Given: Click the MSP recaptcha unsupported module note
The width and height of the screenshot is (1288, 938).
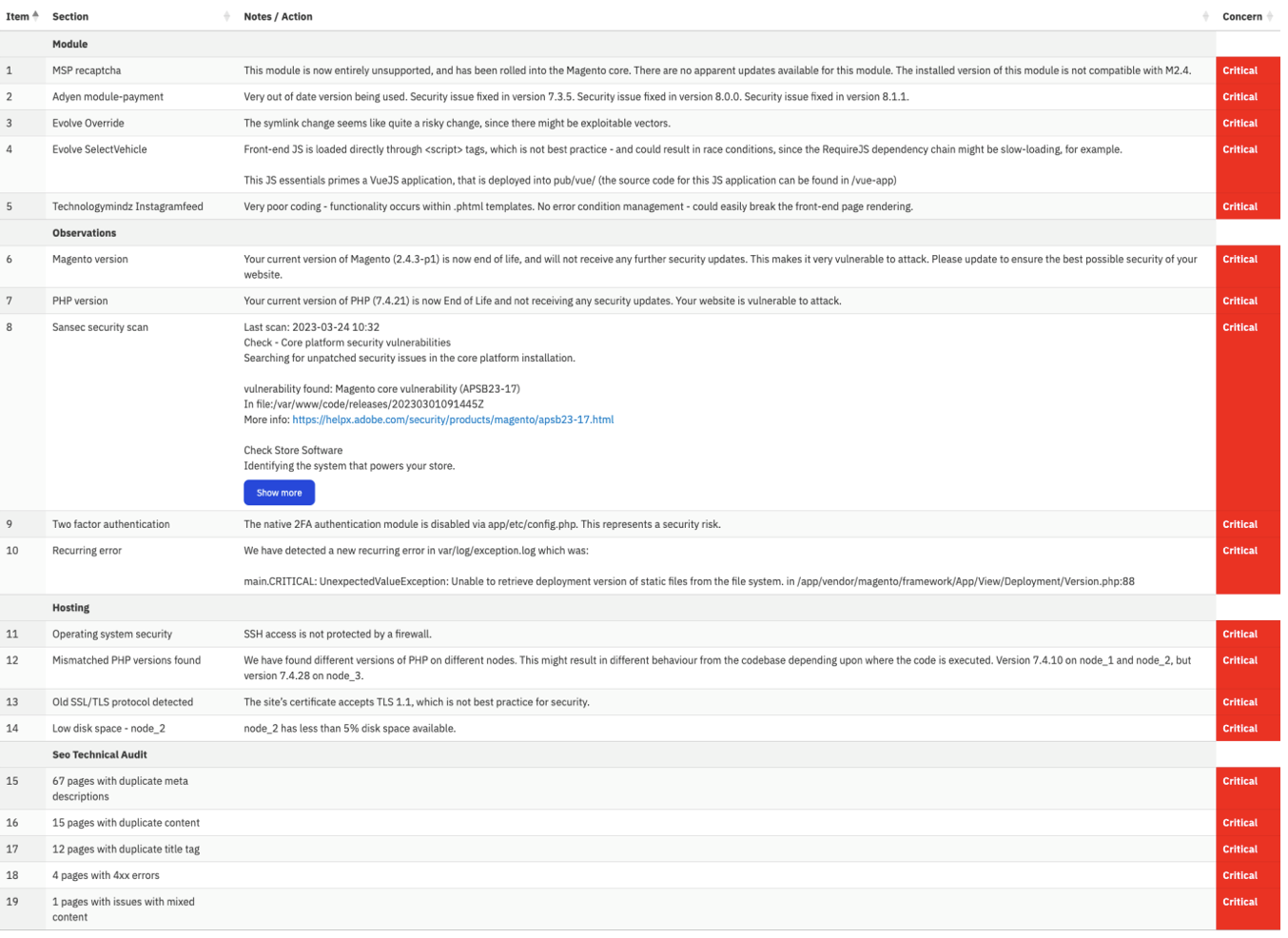Looking at the screenshot, I should 717,70.
